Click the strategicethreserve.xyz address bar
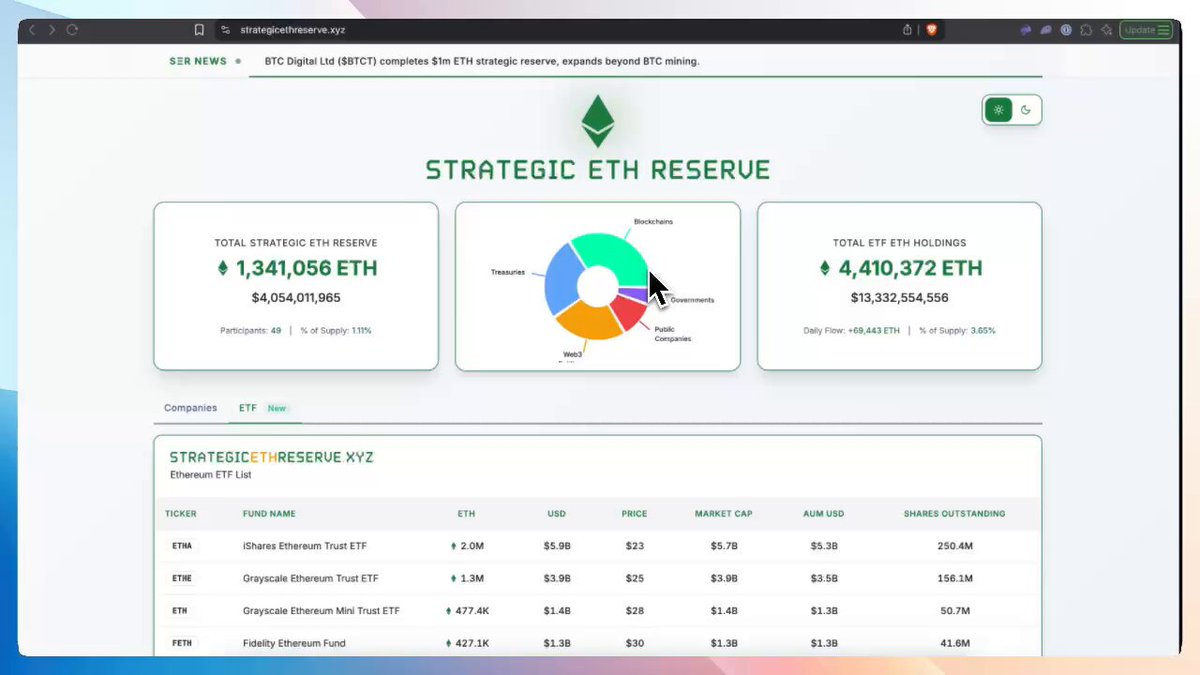 [292, 30]
